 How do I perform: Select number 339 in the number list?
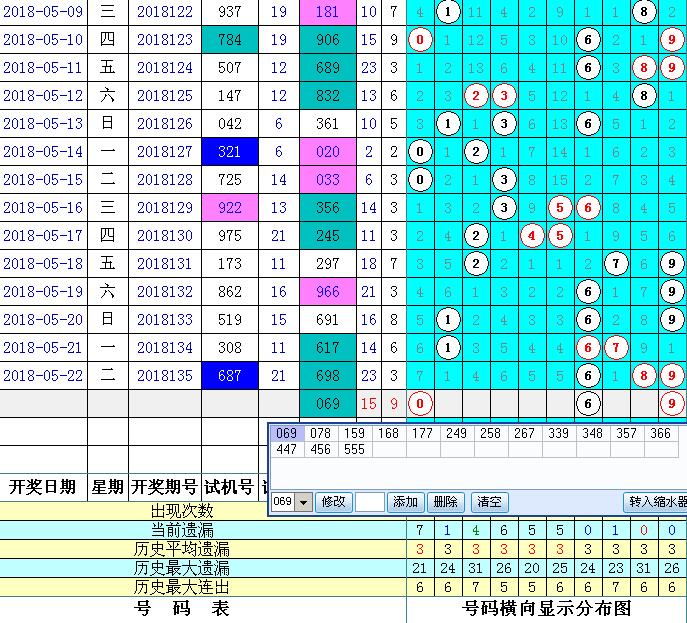point(559,433)
